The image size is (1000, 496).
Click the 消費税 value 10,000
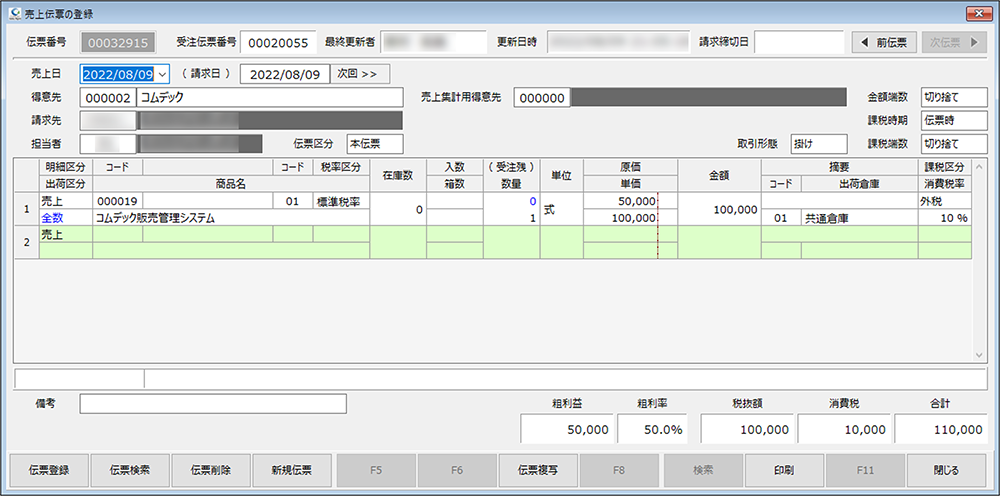tap(844, 430)
